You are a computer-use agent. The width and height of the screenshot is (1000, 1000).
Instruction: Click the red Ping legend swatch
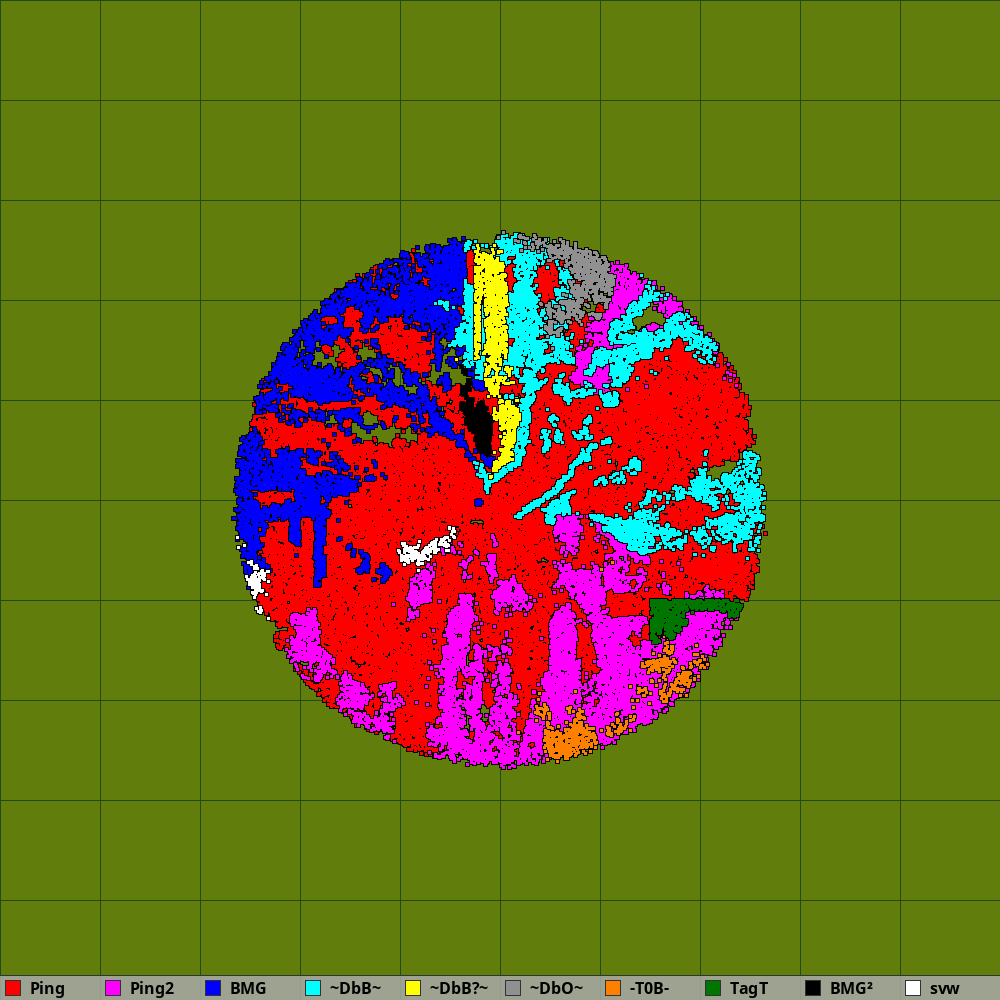(13, 988)
